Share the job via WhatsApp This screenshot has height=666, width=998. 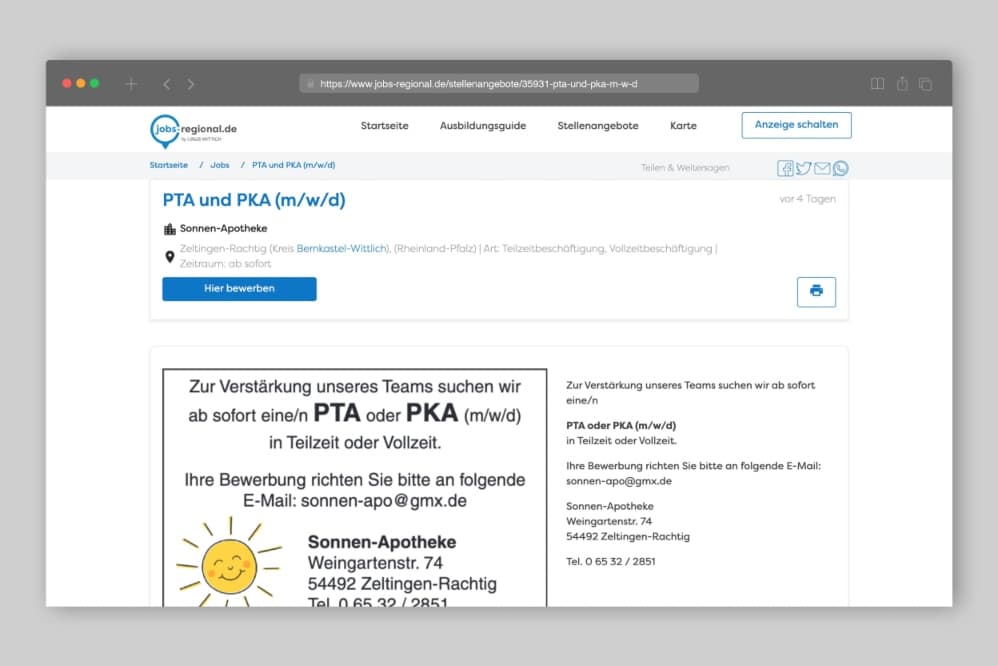841,168
